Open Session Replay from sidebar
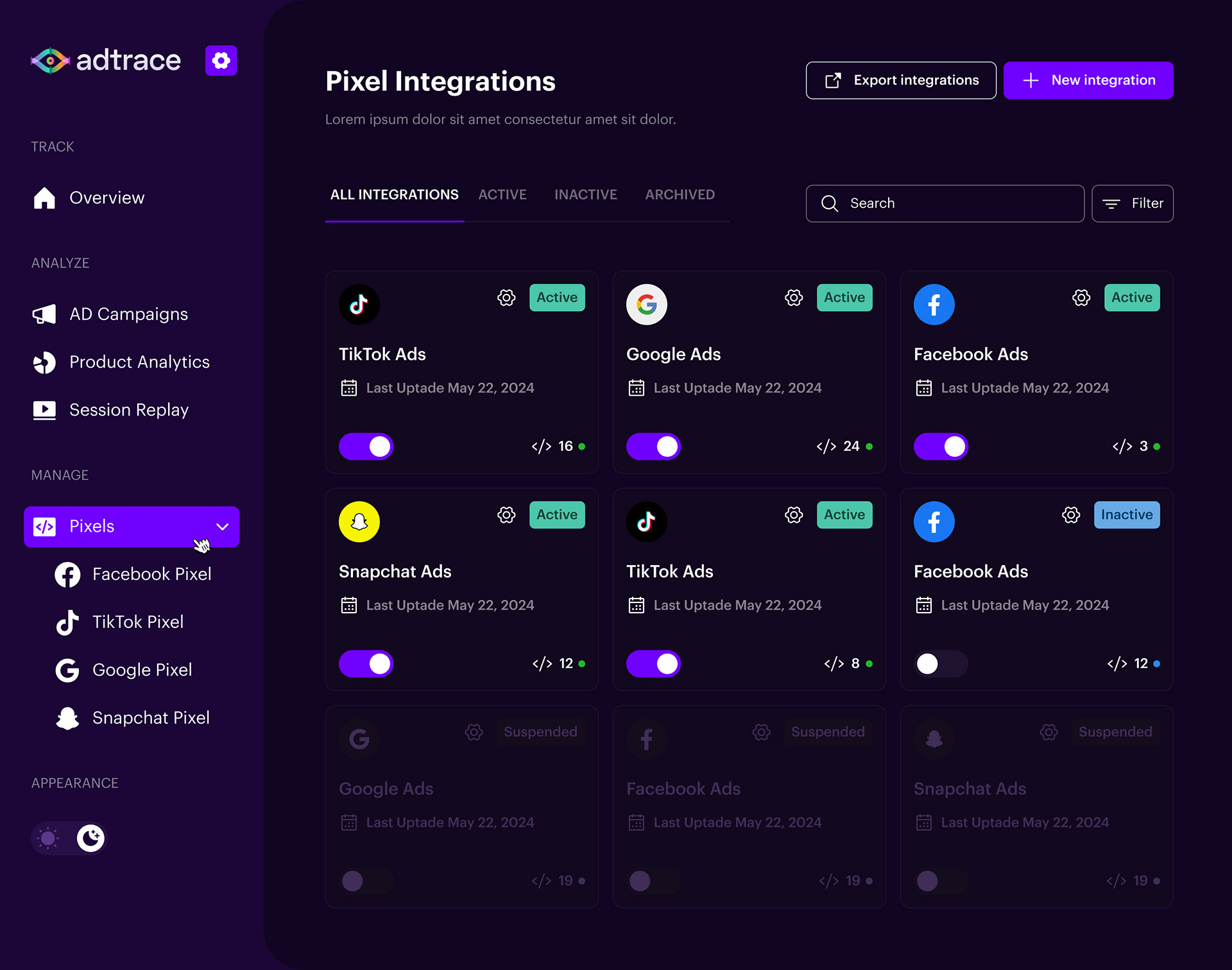The height and width of the screenshot is (970, 1232). tap(128, 410)
